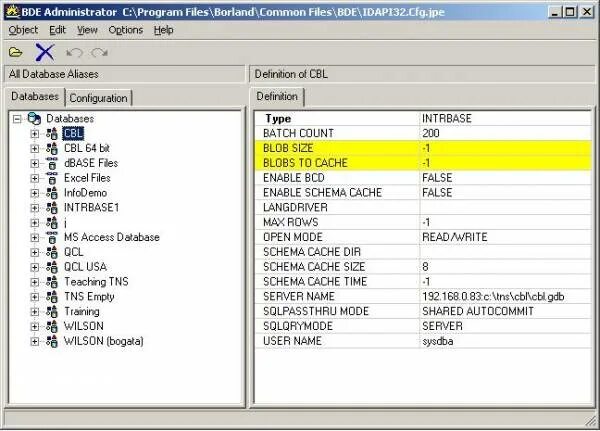Select the Teaching TNS alias label
The height and width of the screenshot is (431, 600).
click(96, 282)
